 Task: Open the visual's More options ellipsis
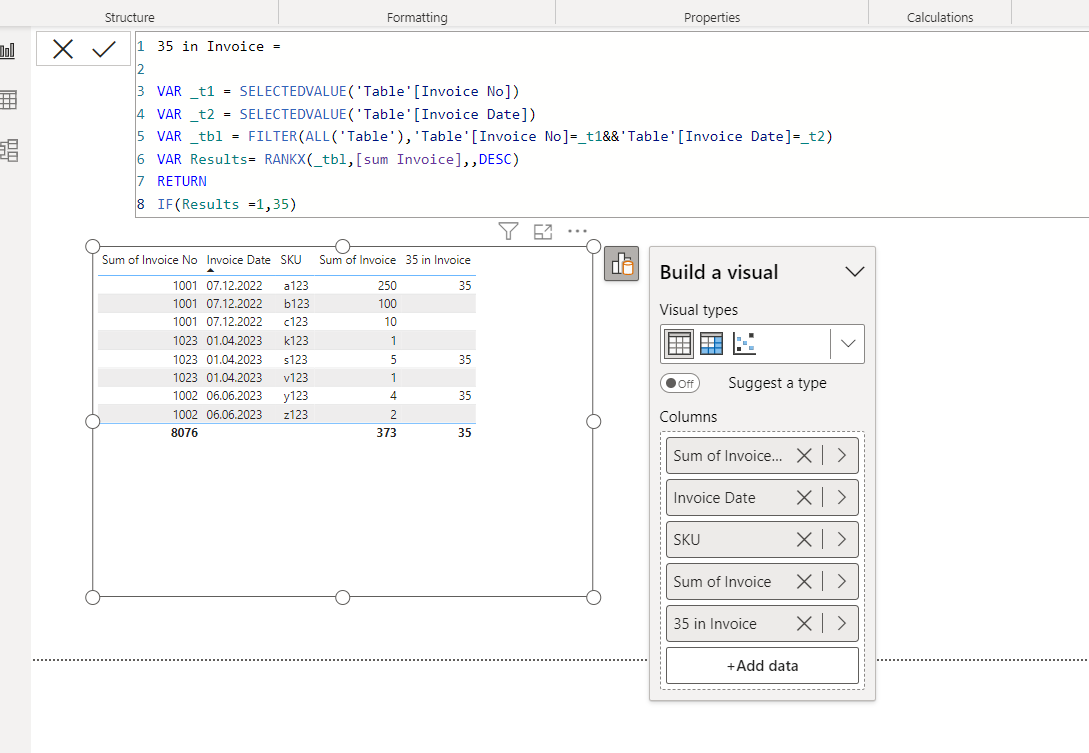pos(577,231)
